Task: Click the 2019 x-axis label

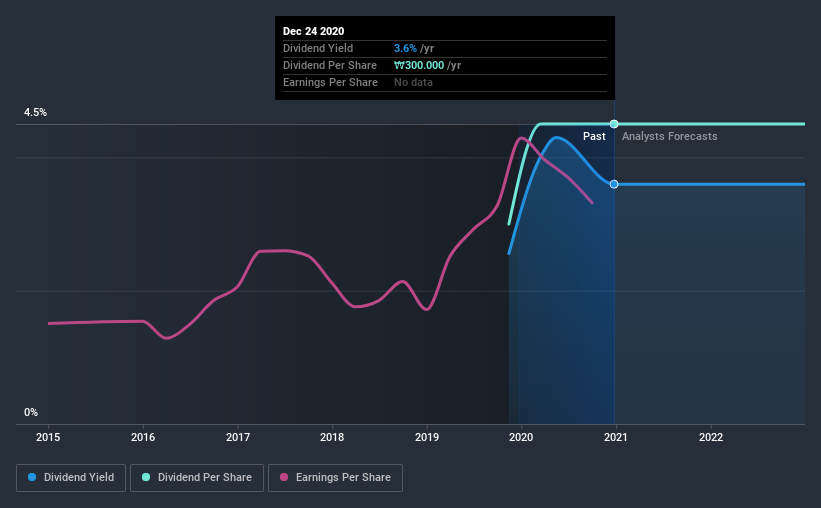Action: pyautogui.click(x=427, y=437)
